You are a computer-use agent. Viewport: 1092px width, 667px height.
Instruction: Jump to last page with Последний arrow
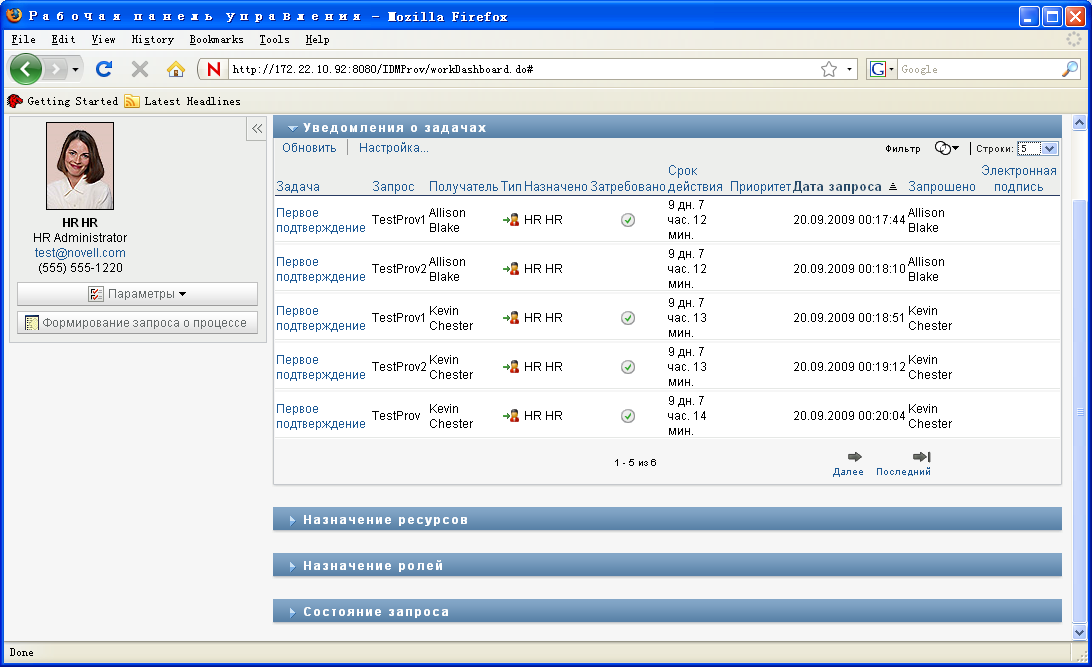point(921,457)
